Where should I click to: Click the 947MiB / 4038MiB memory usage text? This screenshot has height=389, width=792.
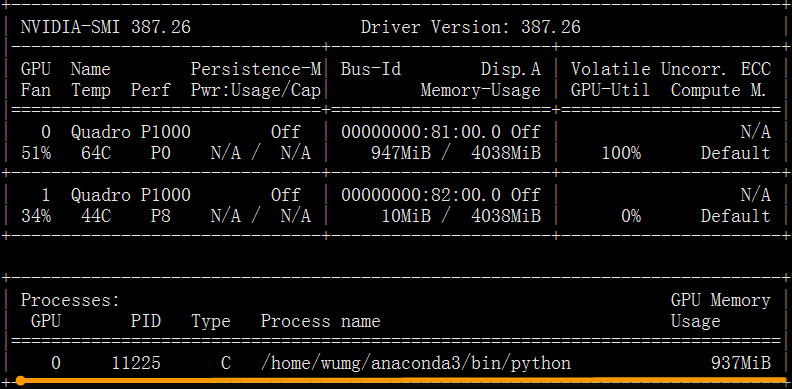pyautogui.click(x=456, y=153)
